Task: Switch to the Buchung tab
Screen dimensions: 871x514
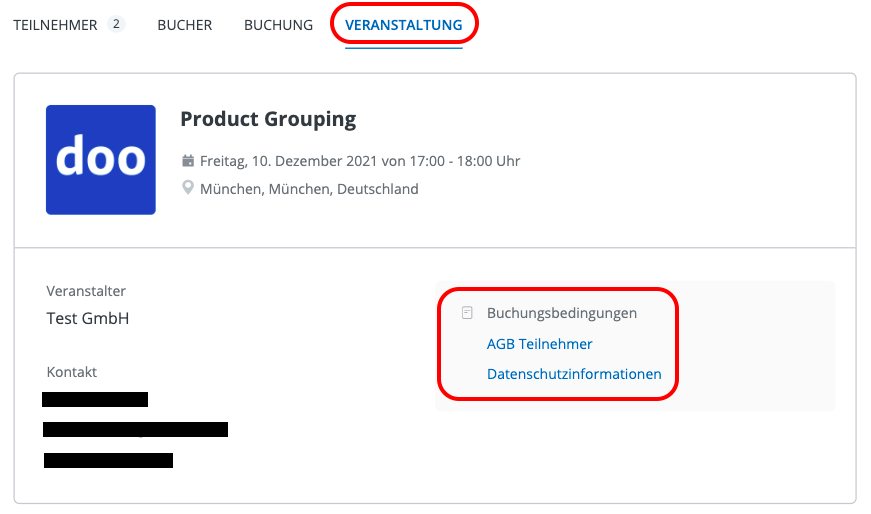Action: (278, 25)
